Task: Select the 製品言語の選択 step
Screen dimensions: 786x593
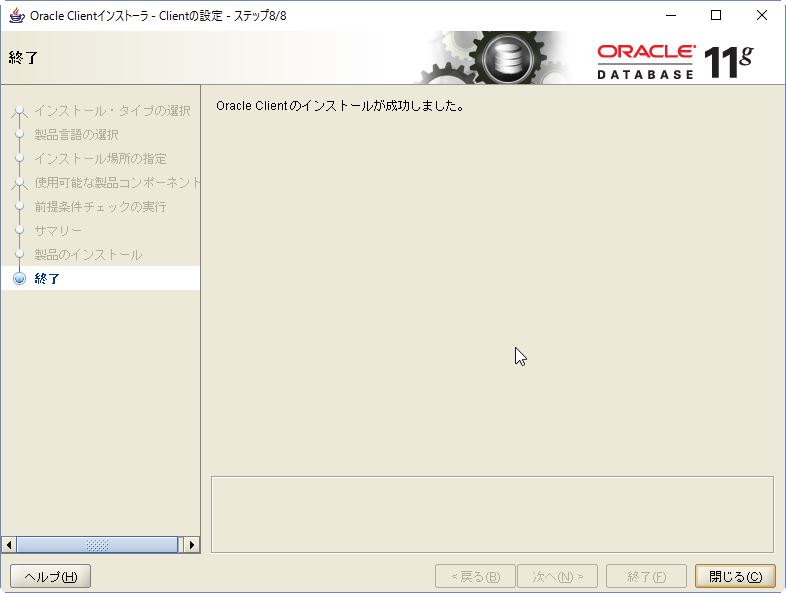Action: click(x=76, y=134)
